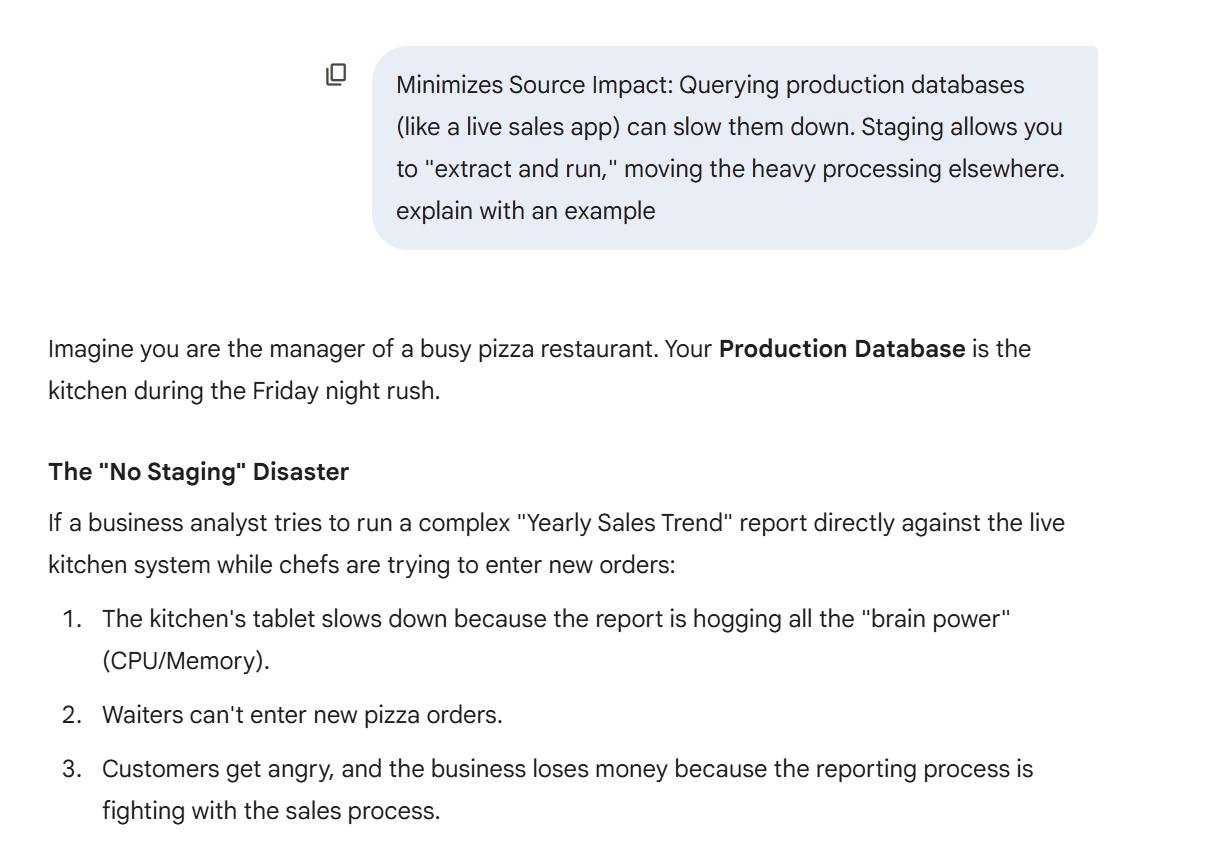The image size is (1222, 854).
Task: Click the "(CPU/Memory)." text
Action: (185, 661)
